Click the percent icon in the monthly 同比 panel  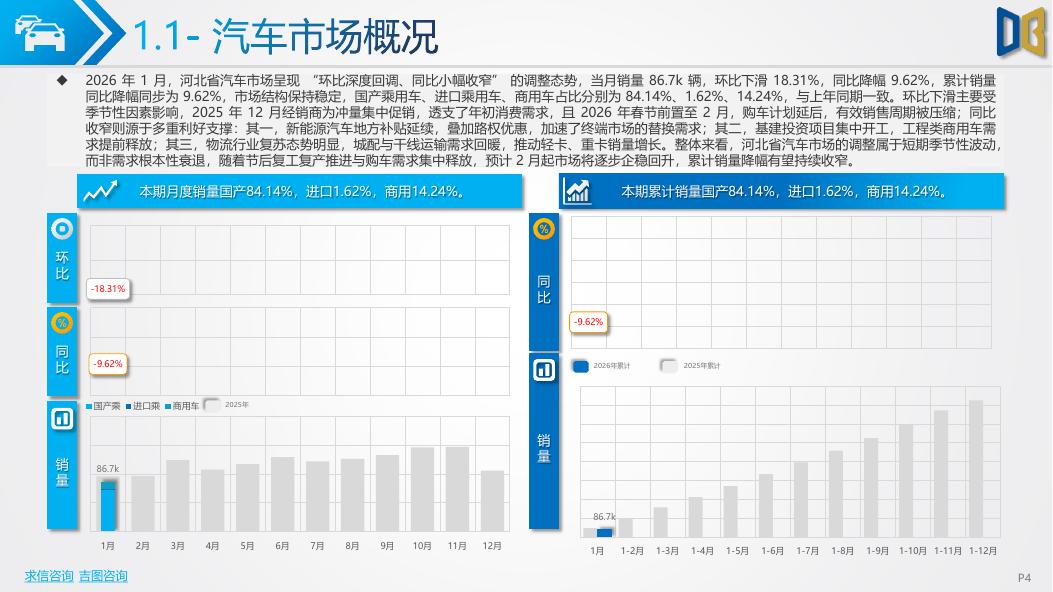(x=62, y=322)
